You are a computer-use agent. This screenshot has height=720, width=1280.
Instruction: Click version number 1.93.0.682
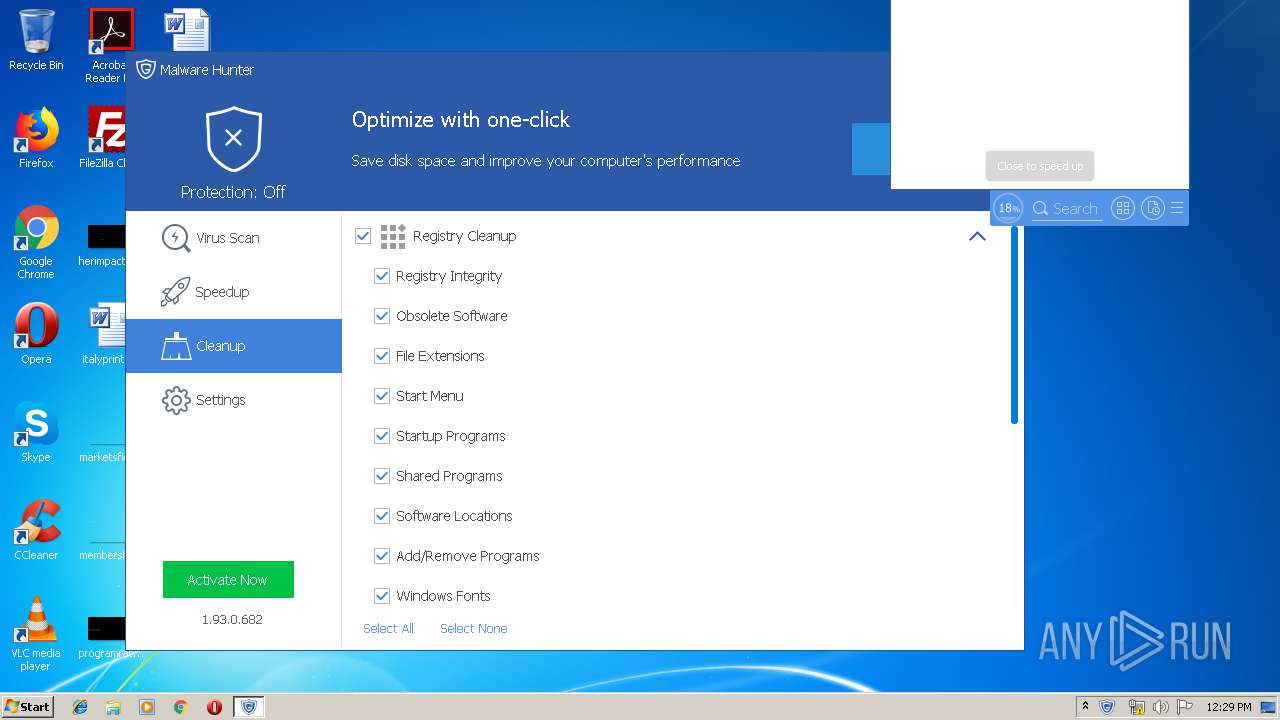pyautogui.click(x=232, y=619)
